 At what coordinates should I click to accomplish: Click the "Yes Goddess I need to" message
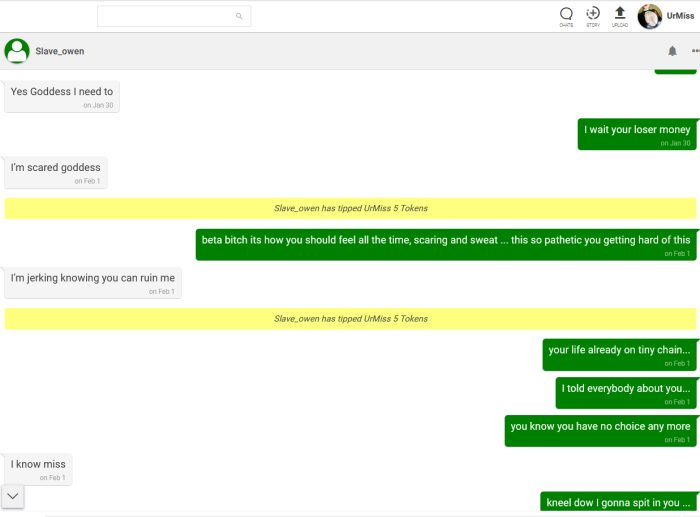pos(62,96)
